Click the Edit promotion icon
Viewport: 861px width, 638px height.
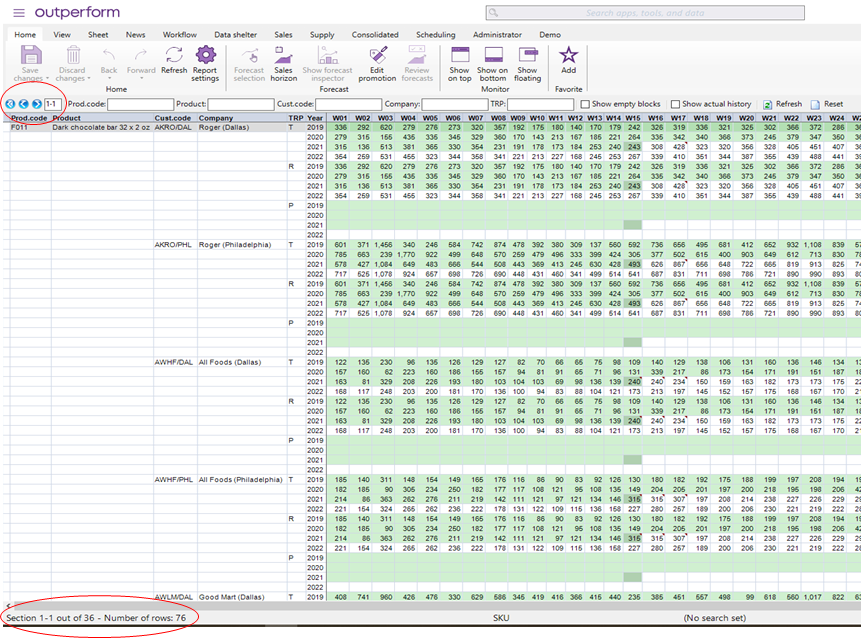tap(377, 56)
